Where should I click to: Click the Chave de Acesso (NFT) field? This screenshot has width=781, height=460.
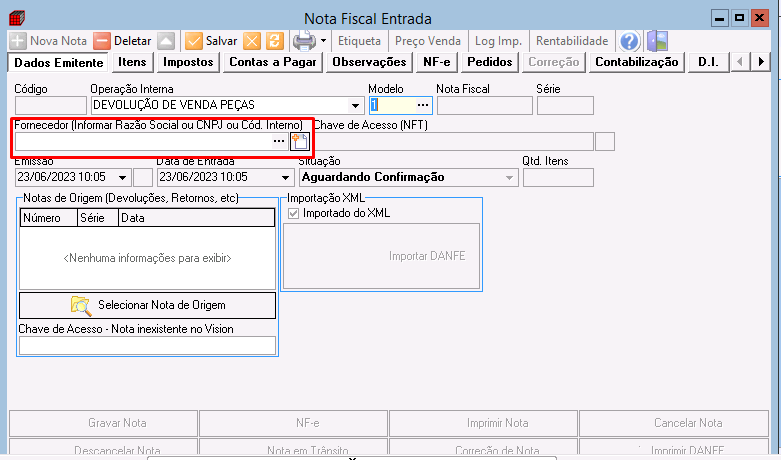[x=453, y=142]
